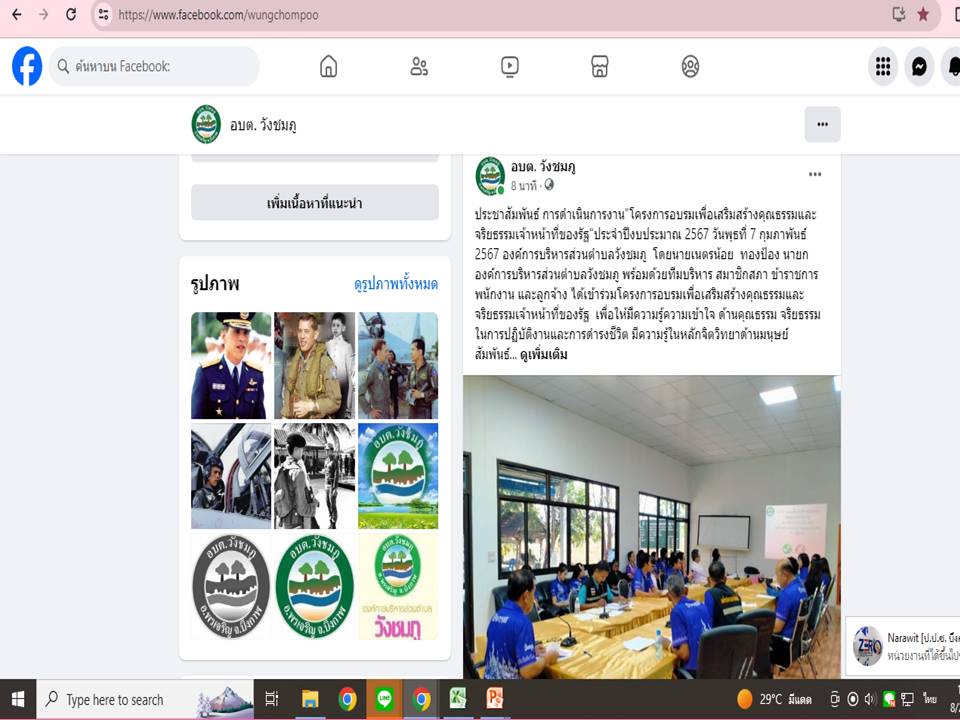Image resolution: width=960 pixels, height=720 pixels.
Task: Open Task View from the taskbar
Action: click(x=271, y=699)
